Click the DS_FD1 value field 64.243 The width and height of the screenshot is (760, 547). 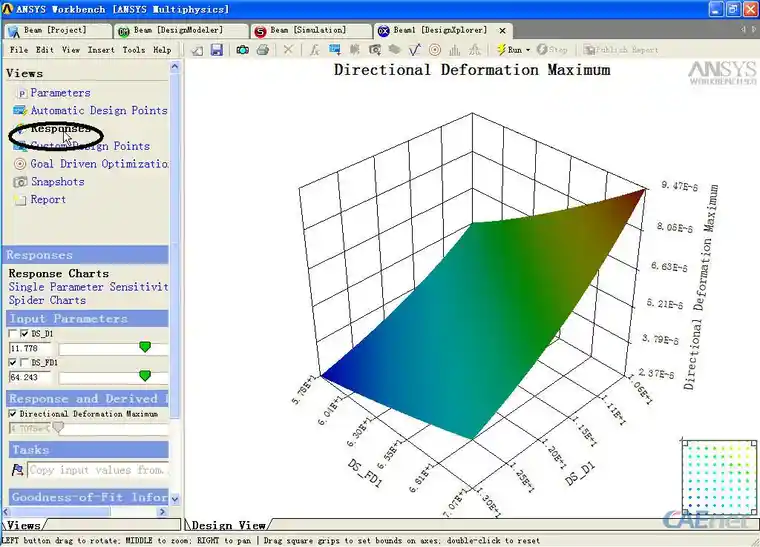[30, 377]
